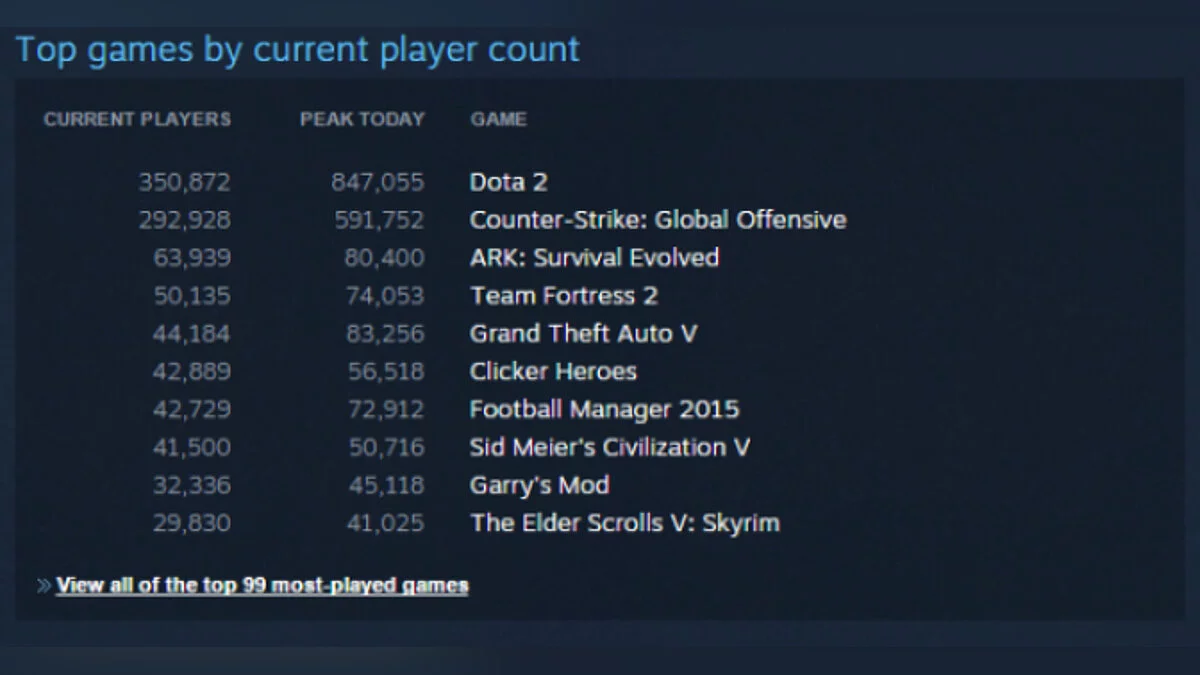Open the Dota 2 game link

pyautogui.click(x=508, y=182)
